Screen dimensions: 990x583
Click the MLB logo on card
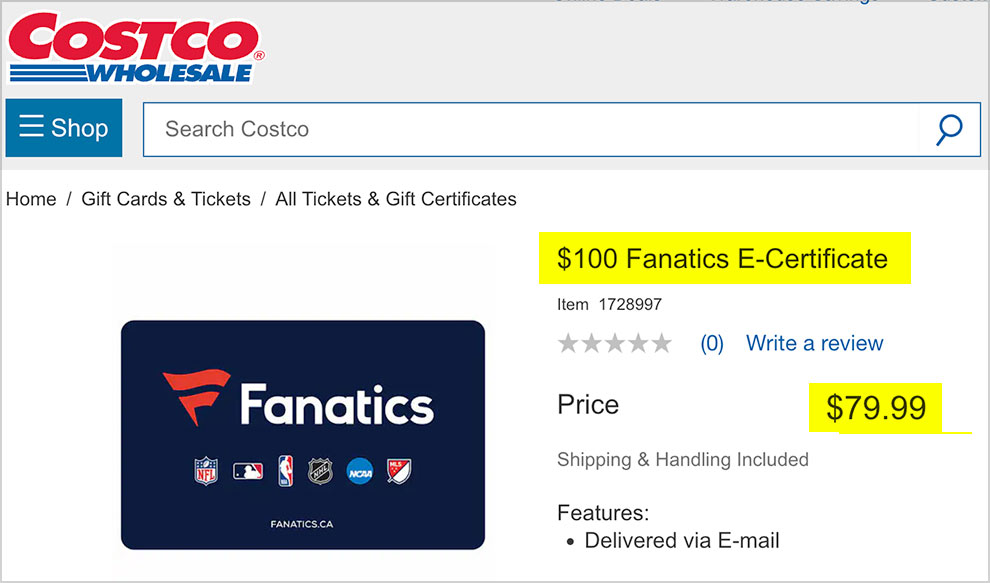[248, 471]
